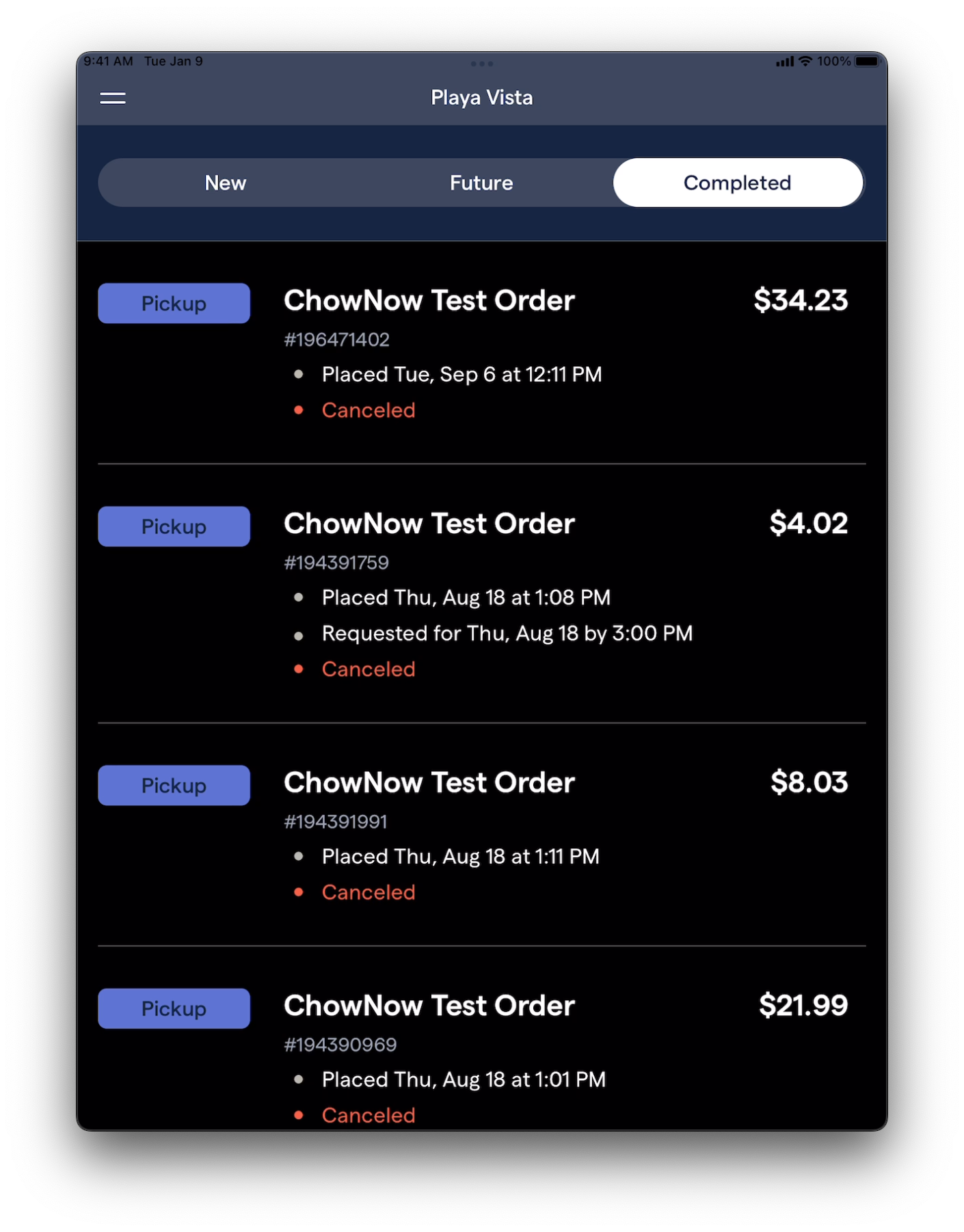Click the three dots at screen top
The height and width of the screenshot is (1232, 964).
point(481,64)
